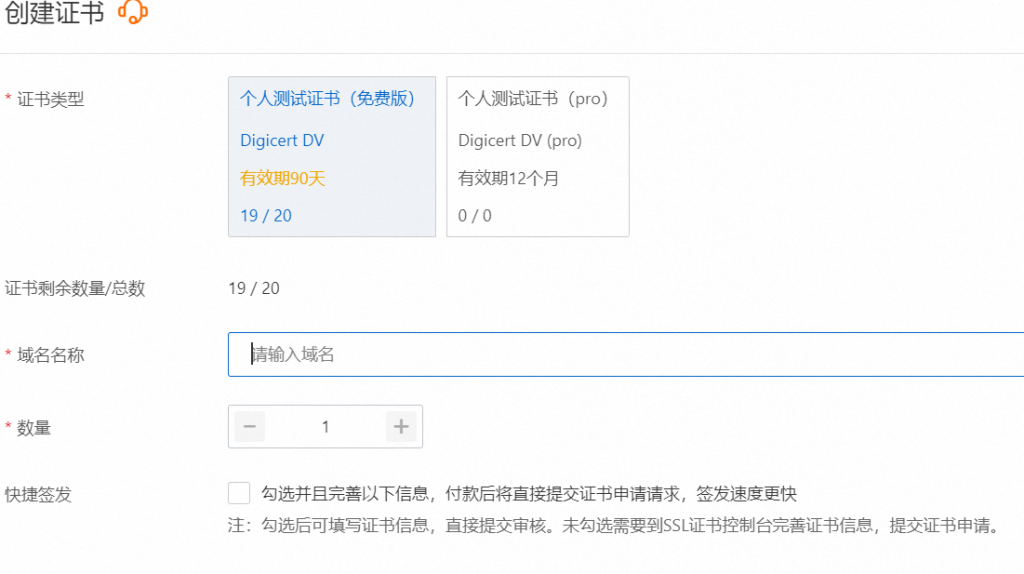Viewport: 1024px width, 574px height.
Task: Click the 域名名称 field label
Action: [x=51, y=355]
